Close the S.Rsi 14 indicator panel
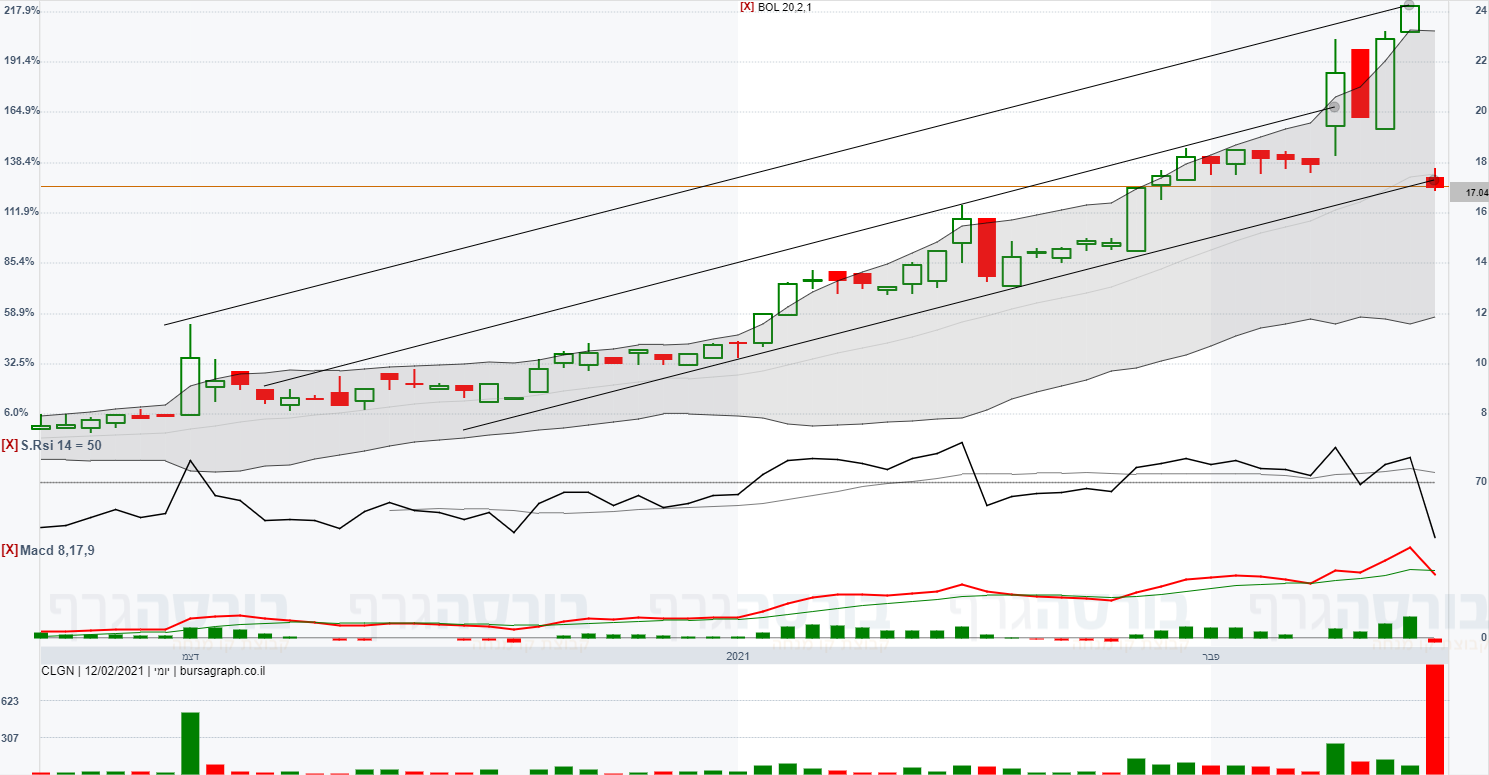 tap(10, 445)
